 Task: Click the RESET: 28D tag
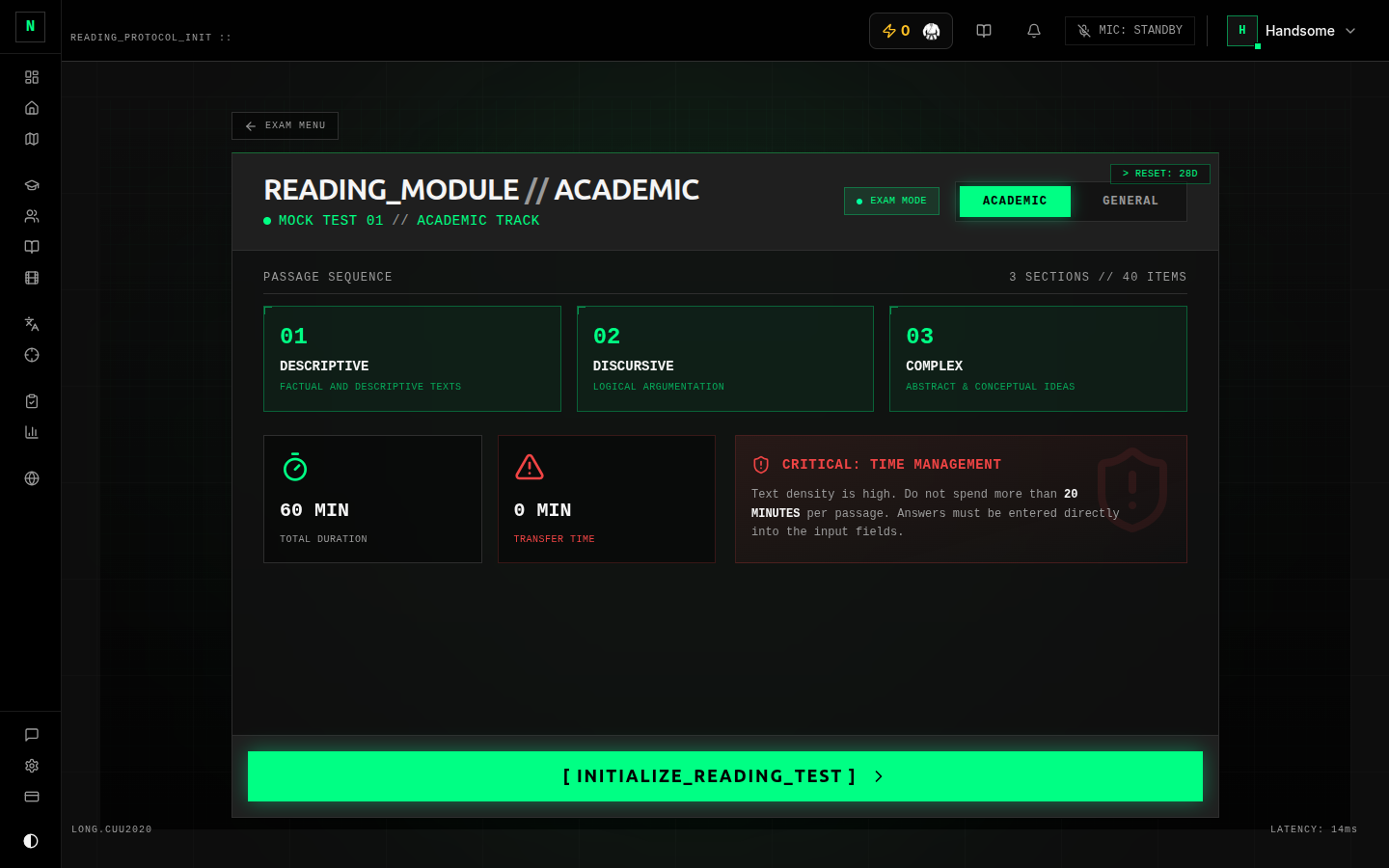point(1160,174)
